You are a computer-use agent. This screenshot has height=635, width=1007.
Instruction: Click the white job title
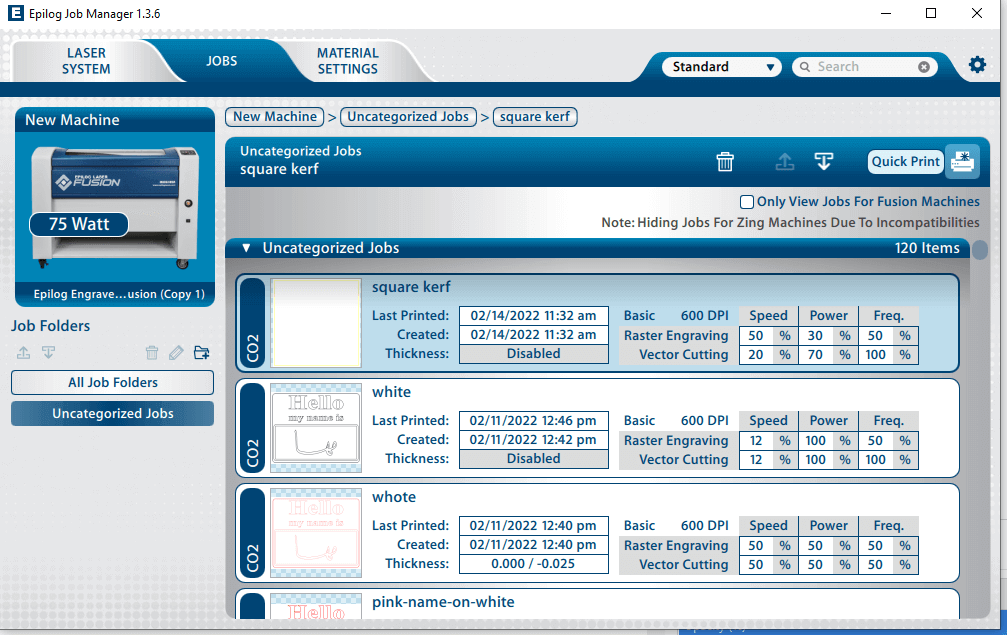tap(391, 392)
